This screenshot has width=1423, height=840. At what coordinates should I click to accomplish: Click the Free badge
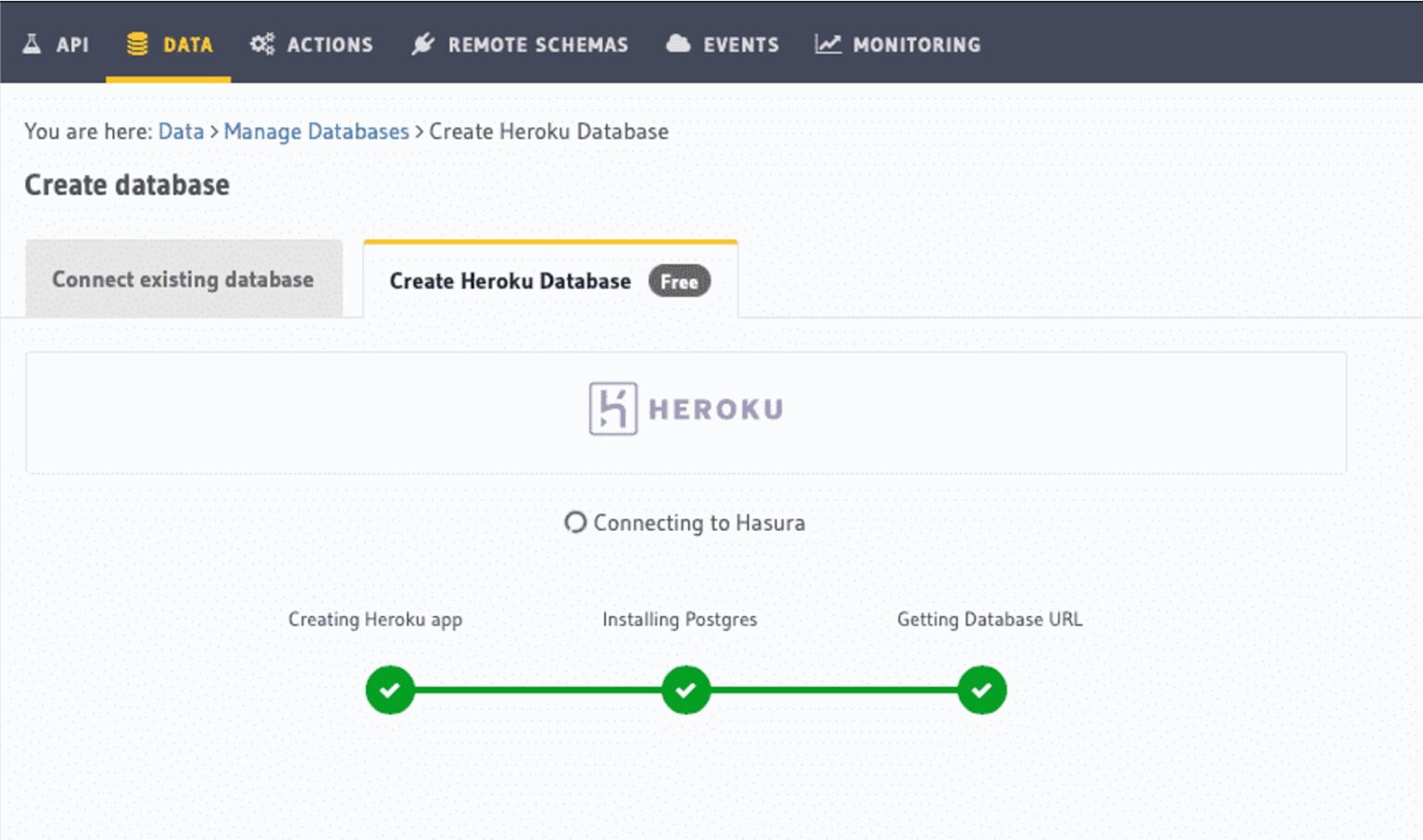679,282
